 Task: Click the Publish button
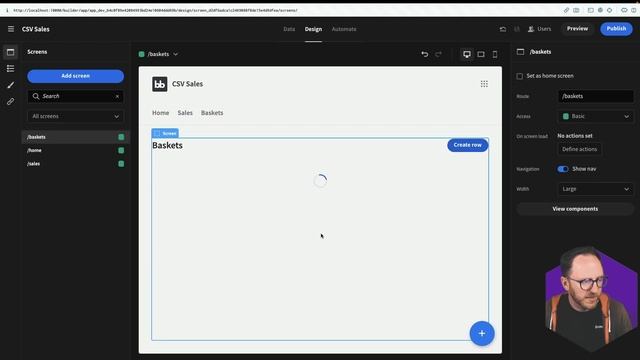coord(616,29)
